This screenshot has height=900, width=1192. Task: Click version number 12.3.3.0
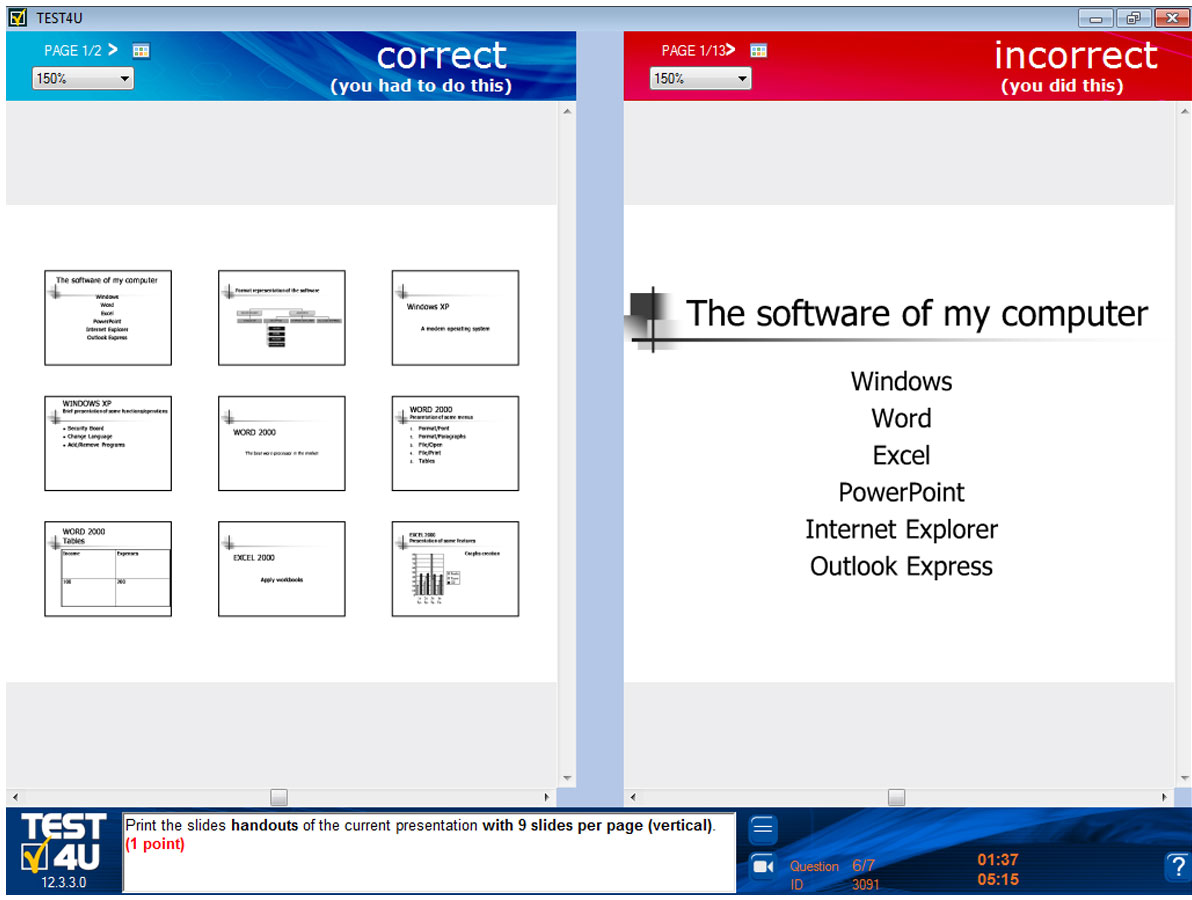pos(64,883)
